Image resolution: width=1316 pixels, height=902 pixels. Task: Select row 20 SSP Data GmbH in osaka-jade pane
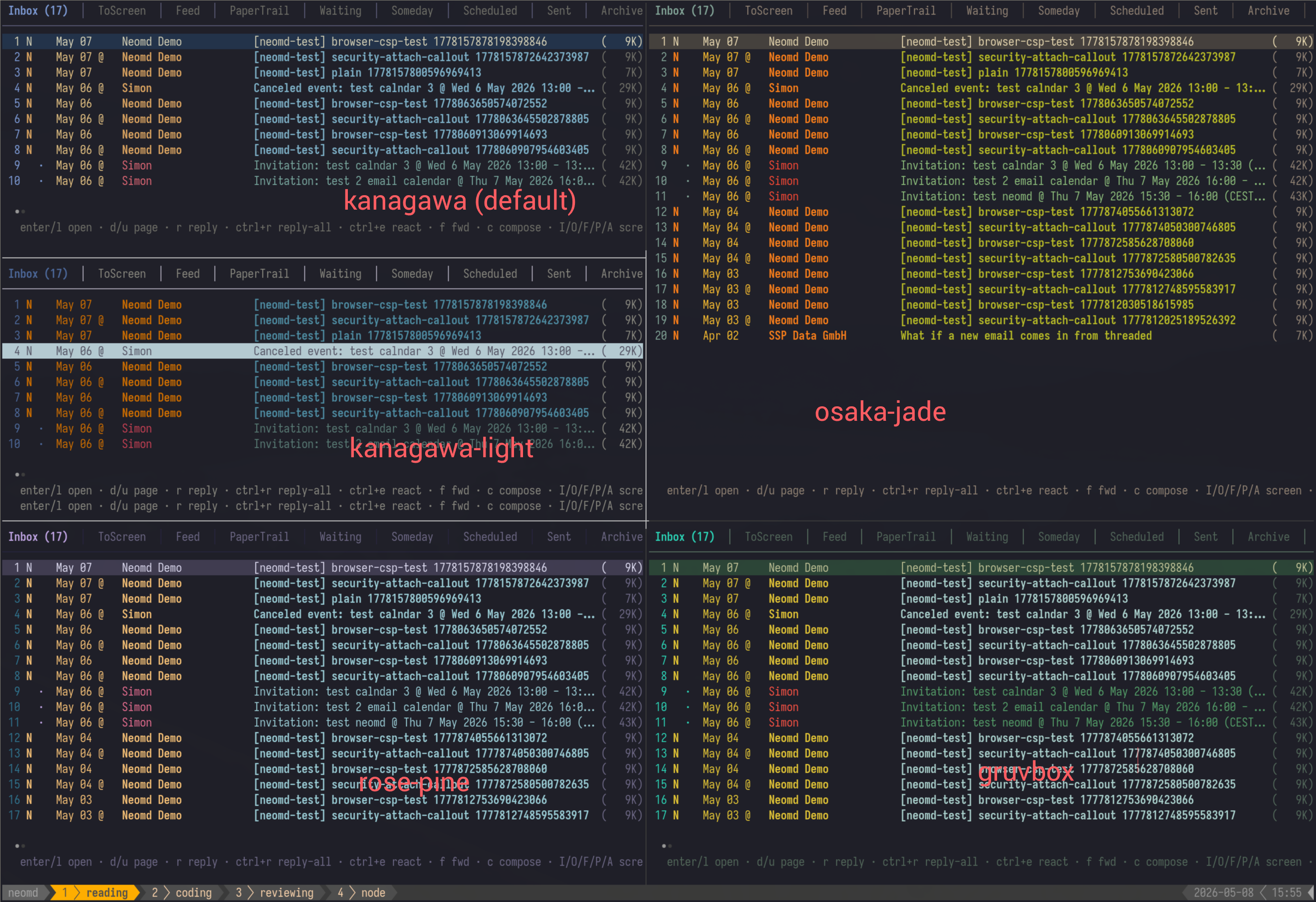(981, 336)
